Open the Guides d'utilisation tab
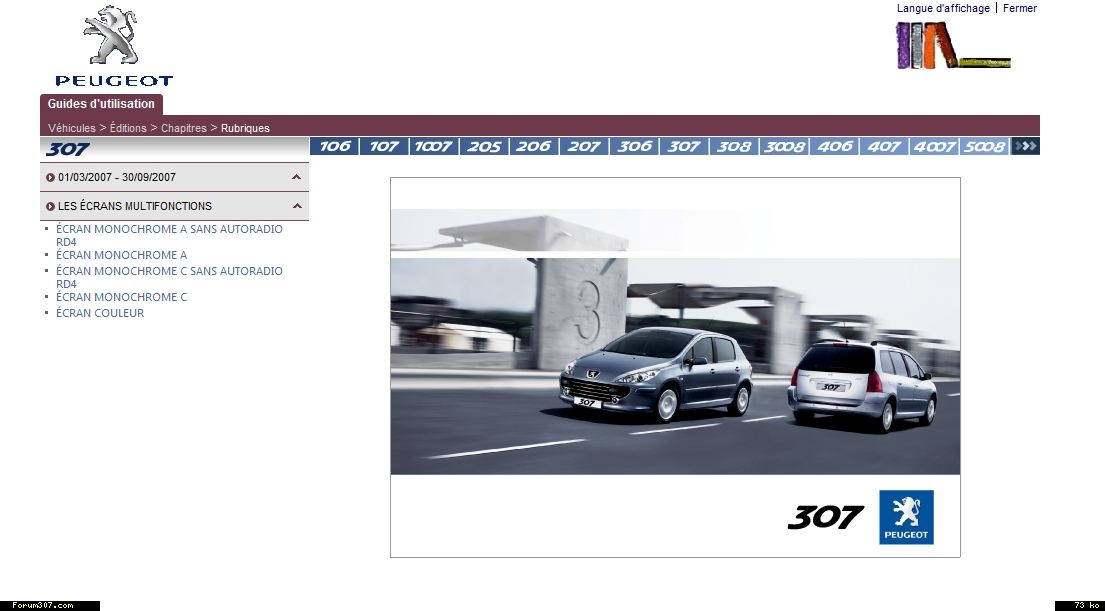 pos(101,104)
